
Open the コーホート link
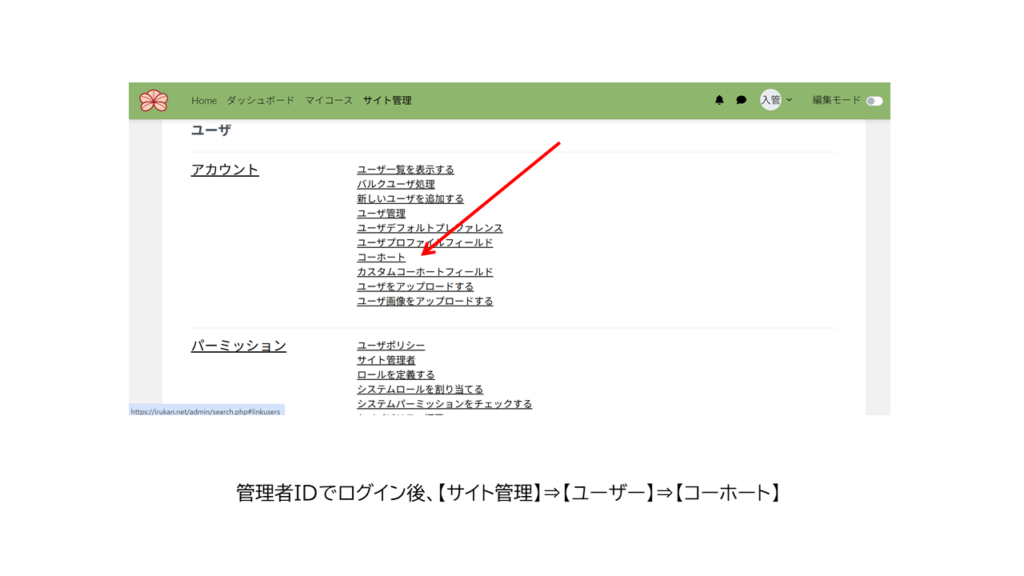tap(381, 258)
